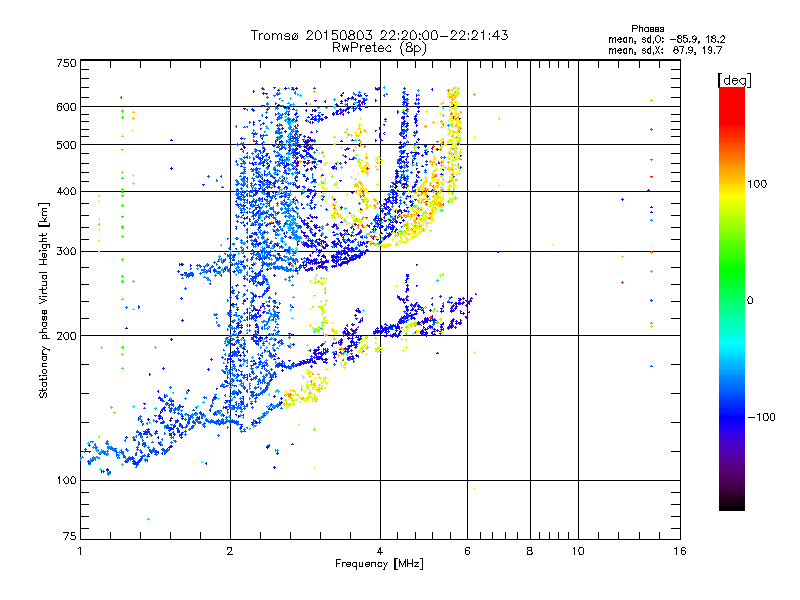Click the plot title 'Tromsø 20150803 22:20:00-22:21:43'
This screenshot has width=800, height=600.
click(380, 35)
